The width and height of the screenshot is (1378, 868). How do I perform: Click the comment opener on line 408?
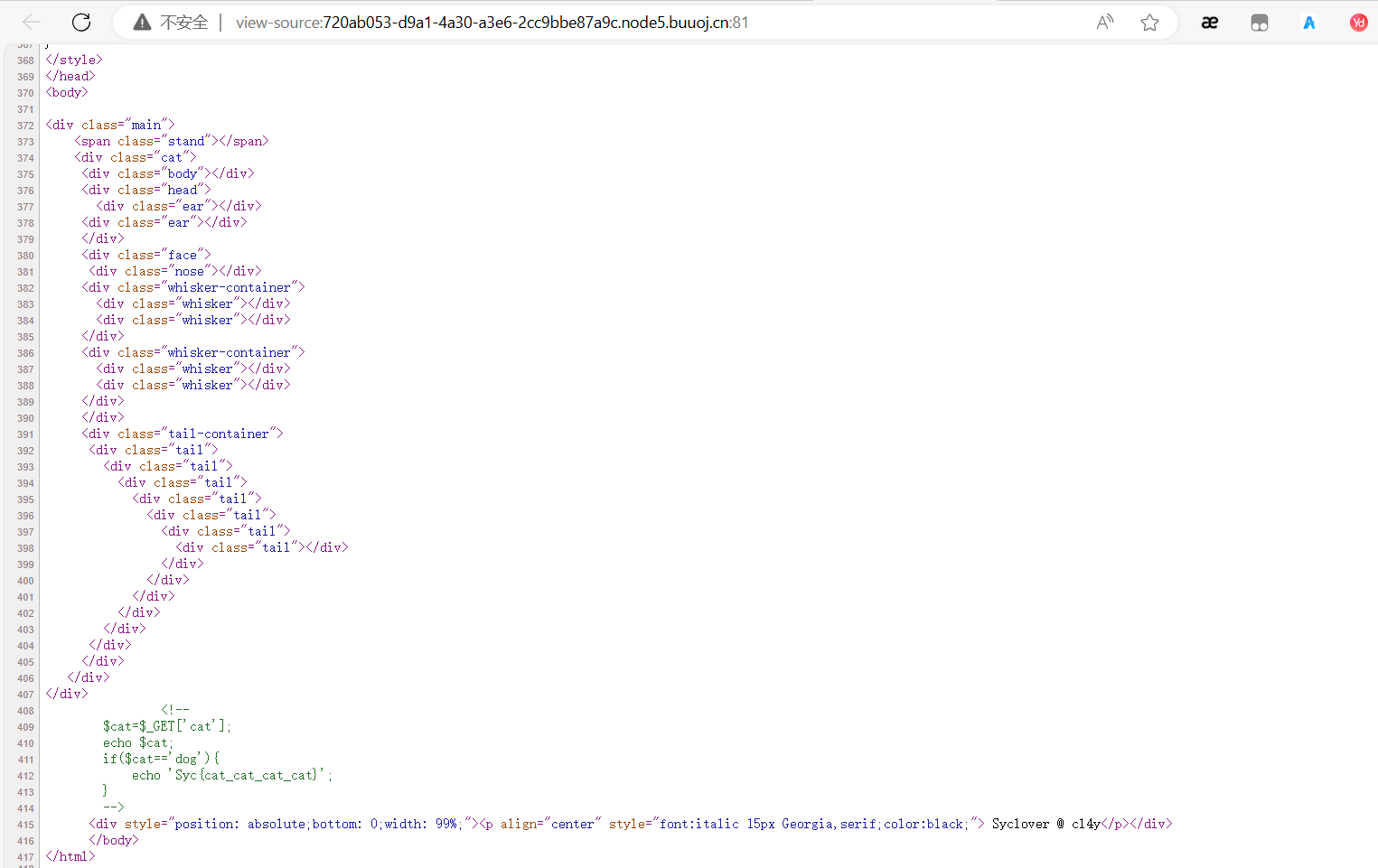coord(175,711)
